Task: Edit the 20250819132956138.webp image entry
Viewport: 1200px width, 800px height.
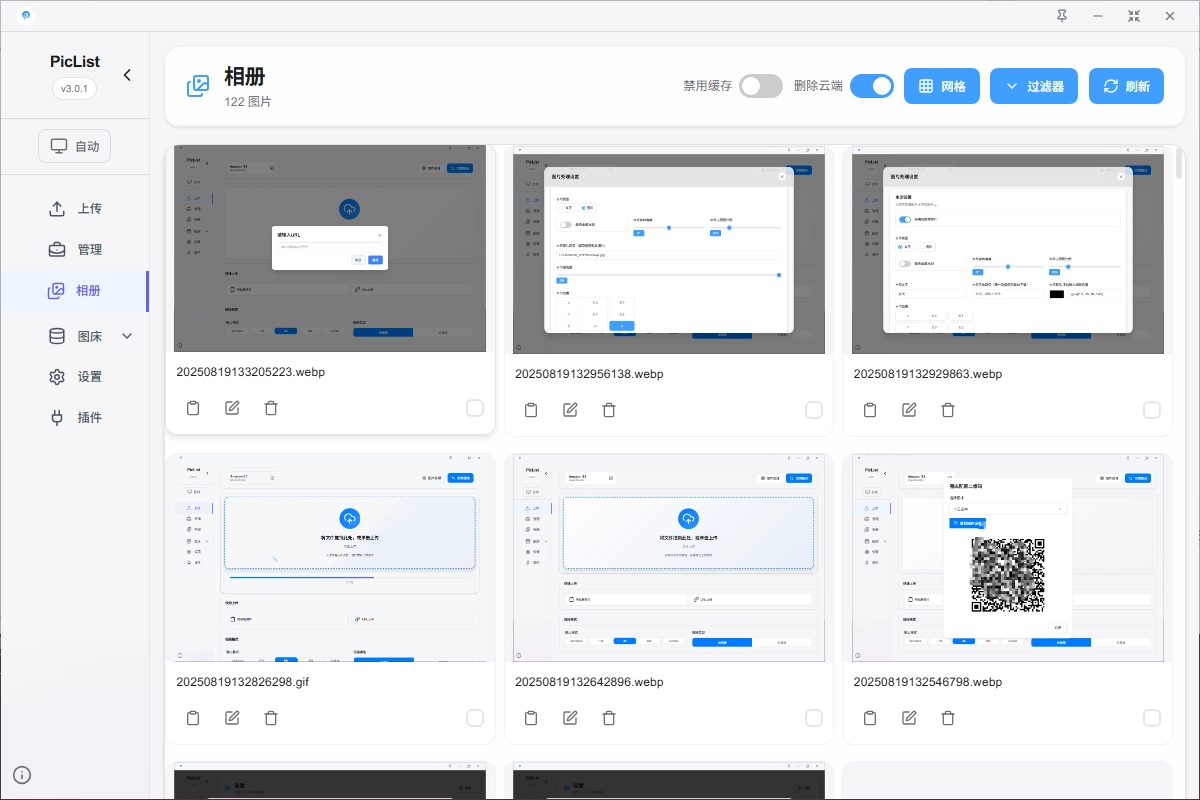Action: pyautogui.click(x=571, y=410)
